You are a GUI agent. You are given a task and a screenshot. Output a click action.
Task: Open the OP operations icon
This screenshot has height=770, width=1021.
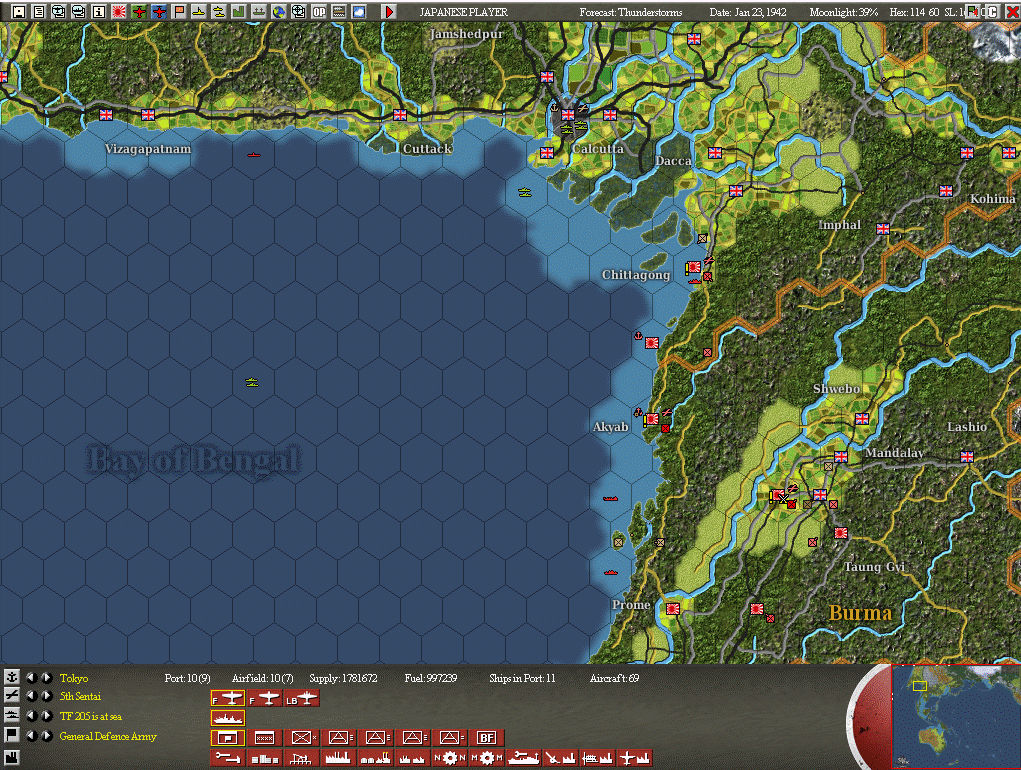tap(319, 11)
